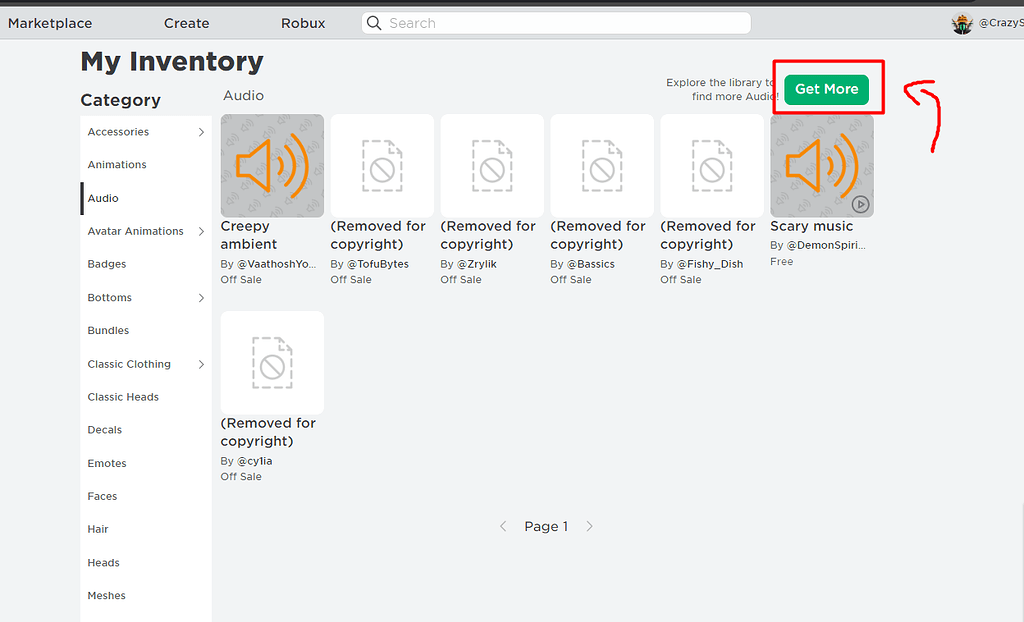1024x622 pixels.
Task: Visit creator @cy1ia profile link
Action: click(255, 461)
